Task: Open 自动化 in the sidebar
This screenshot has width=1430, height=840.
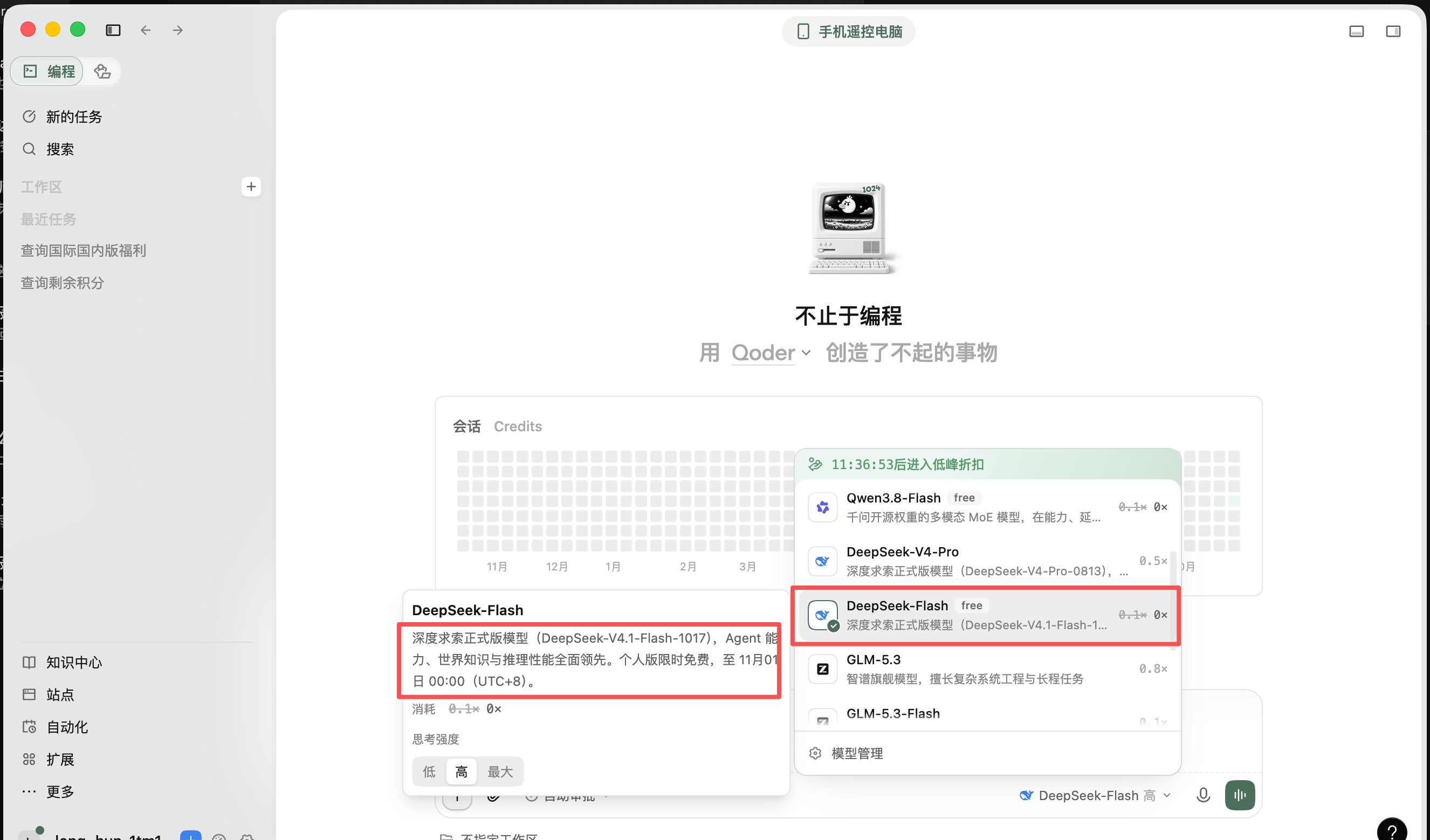Action: (55, 727)
